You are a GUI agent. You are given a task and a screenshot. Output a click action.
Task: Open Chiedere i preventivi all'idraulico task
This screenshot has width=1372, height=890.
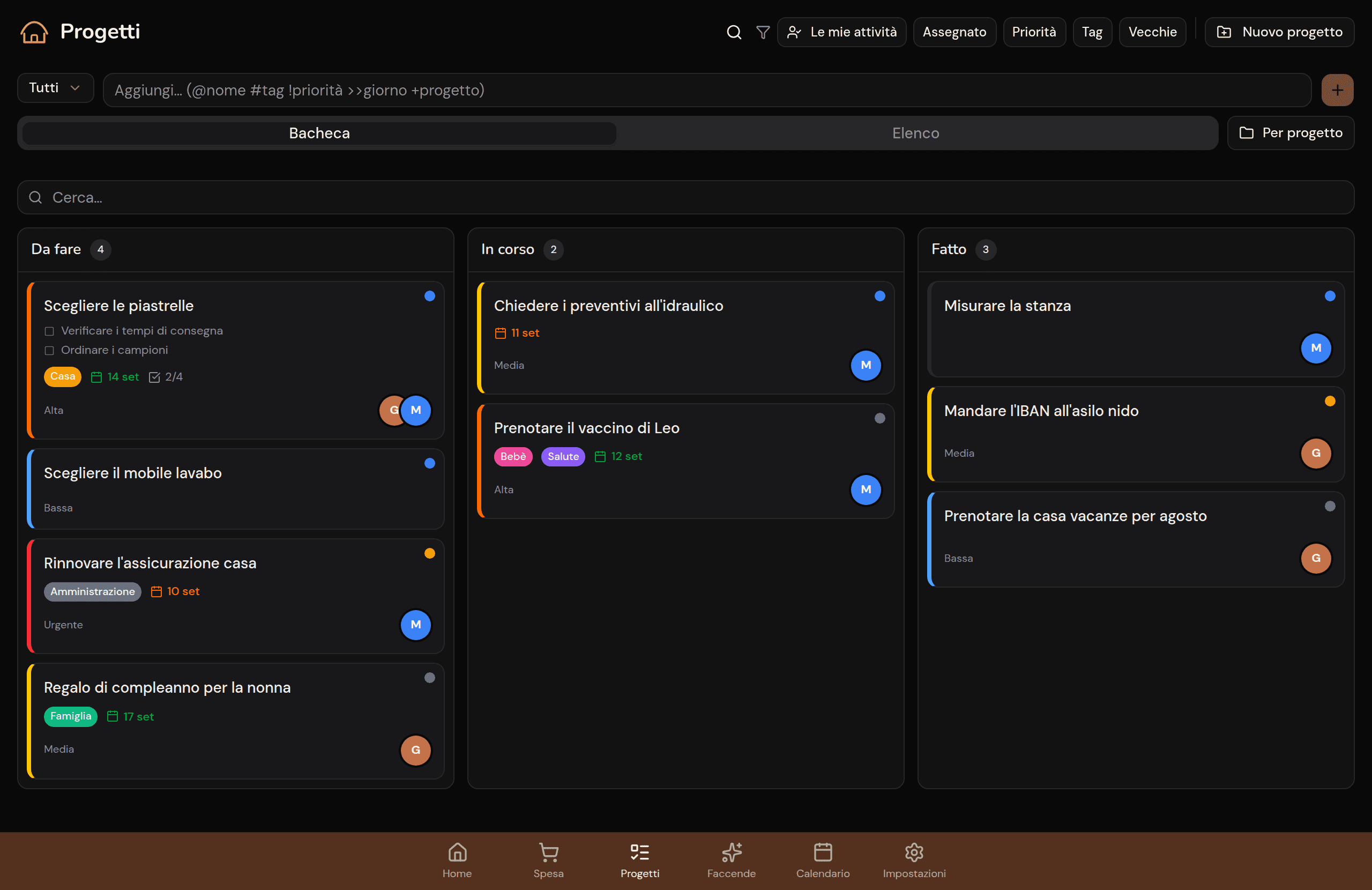coord(685,338)
